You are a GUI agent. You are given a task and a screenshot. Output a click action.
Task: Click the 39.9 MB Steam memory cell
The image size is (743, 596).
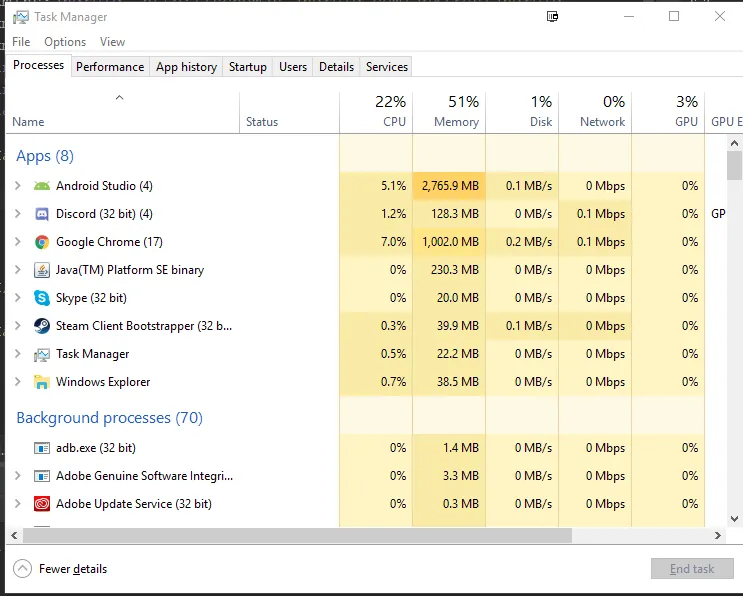click(x=449, y=325)
